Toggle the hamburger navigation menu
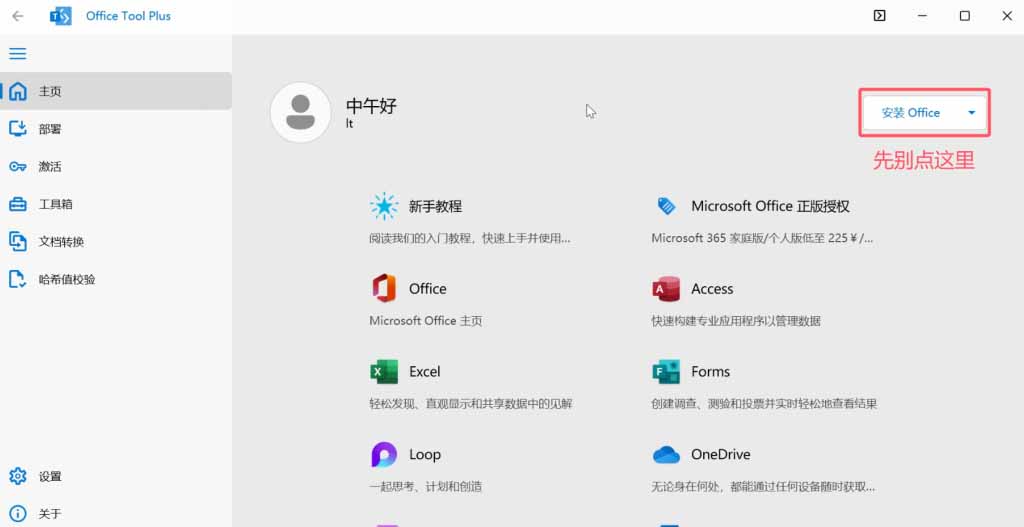This screenshot has width=1024, height=527. click(18, 54)
